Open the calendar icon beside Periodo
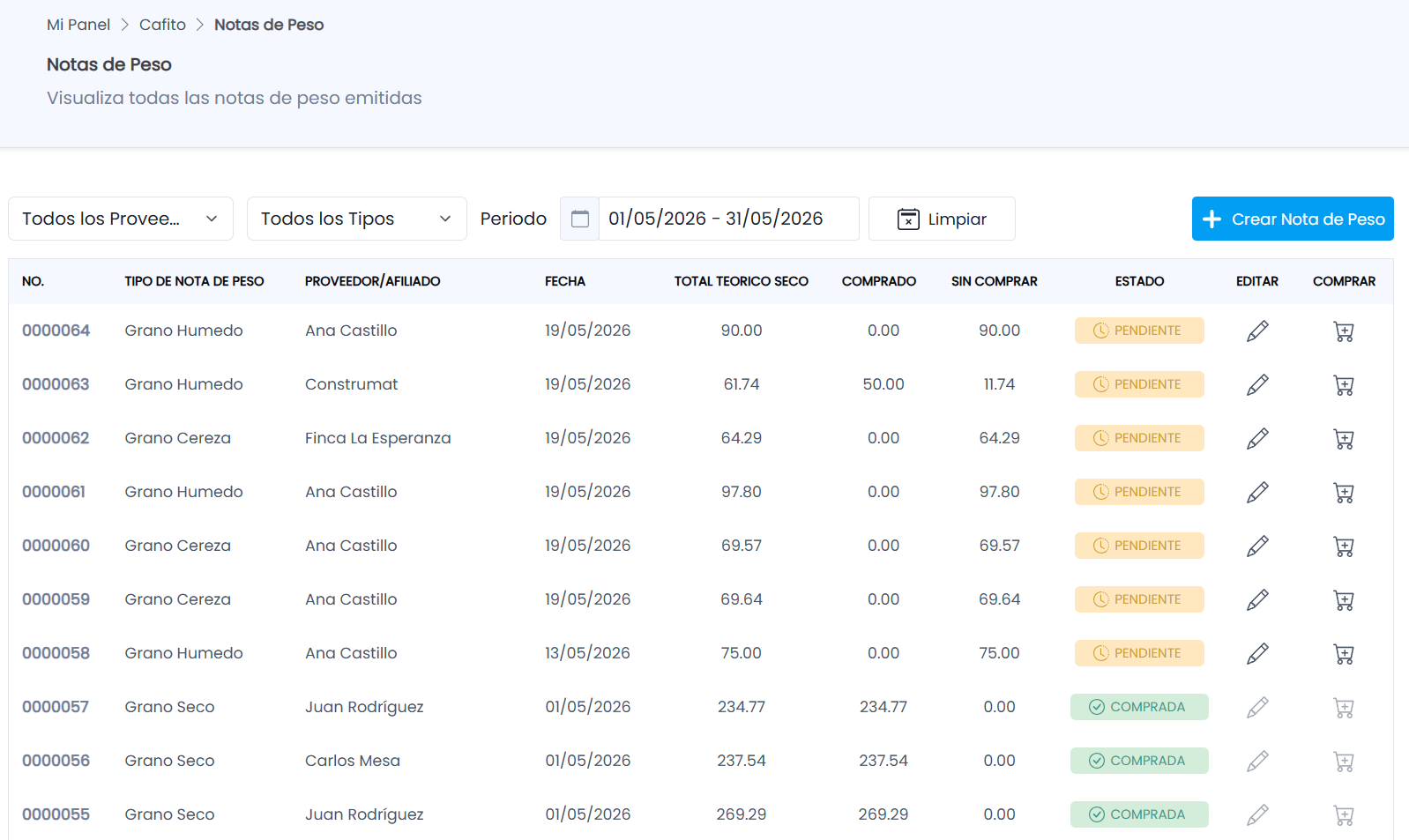The height and width of the screenshot is (840, 1409). [x=579, y=219]
